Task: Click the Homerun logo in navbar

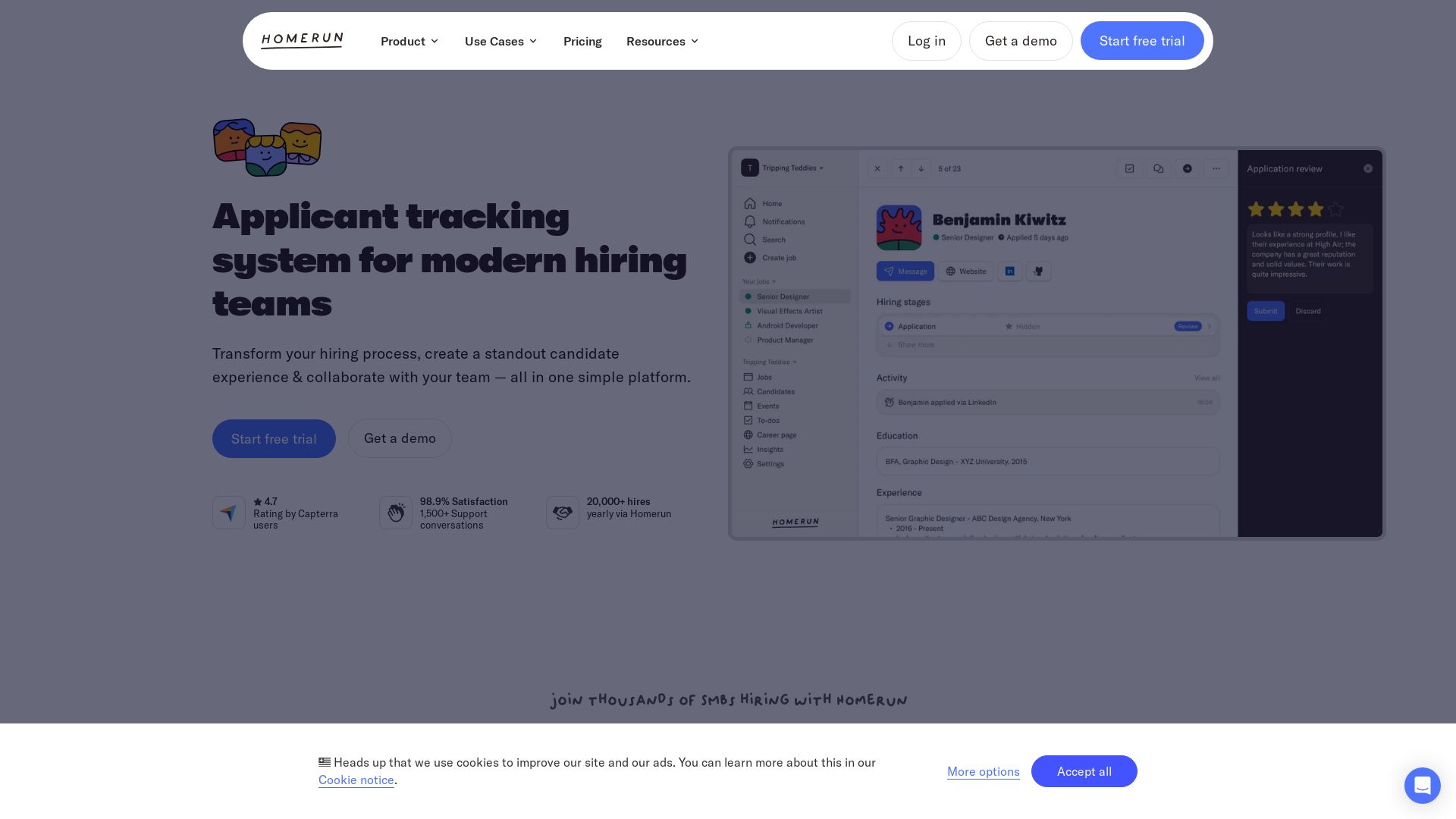Action: (302, 41)
